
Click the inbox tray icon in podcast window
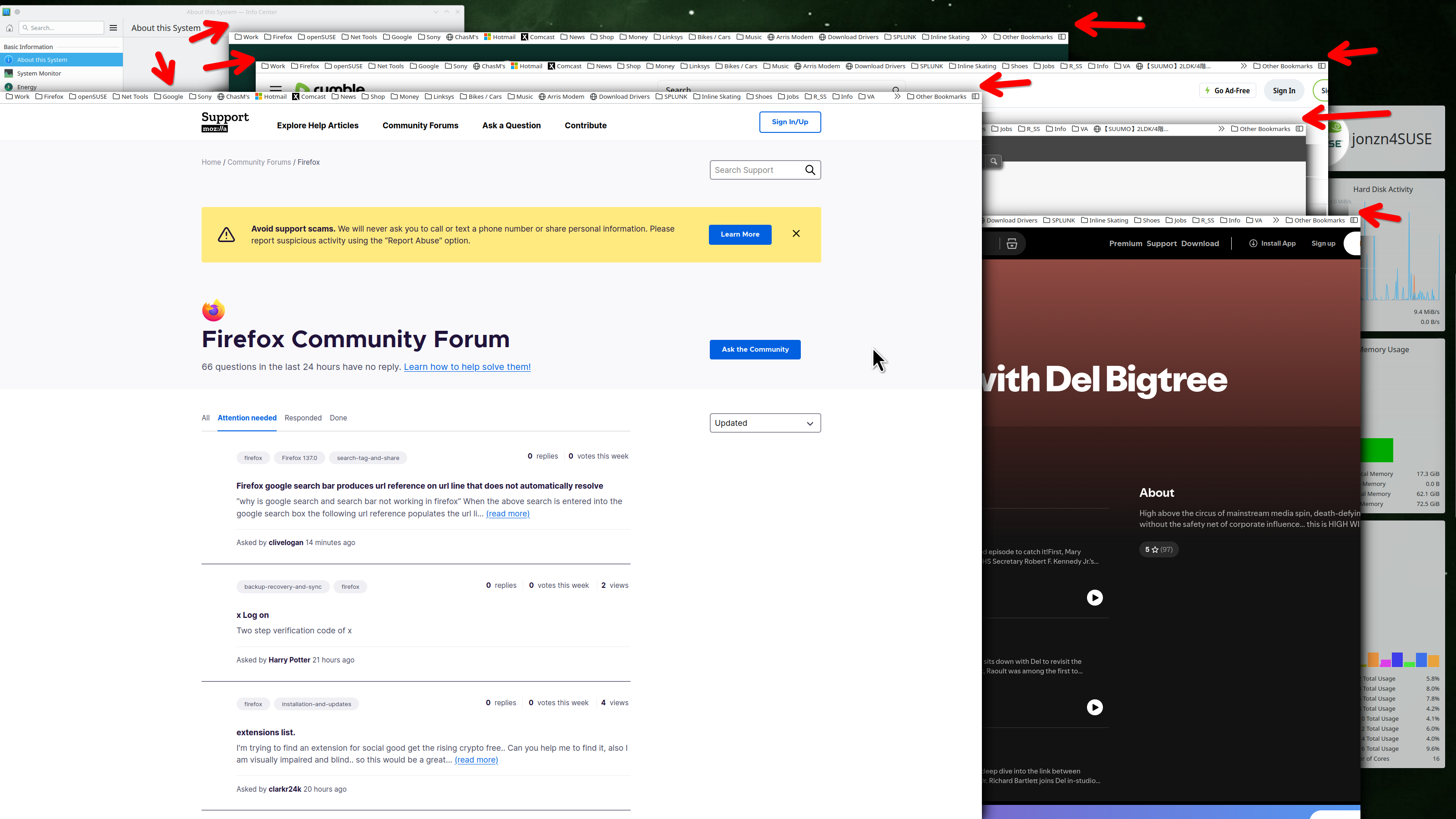tap(1012, 243)
